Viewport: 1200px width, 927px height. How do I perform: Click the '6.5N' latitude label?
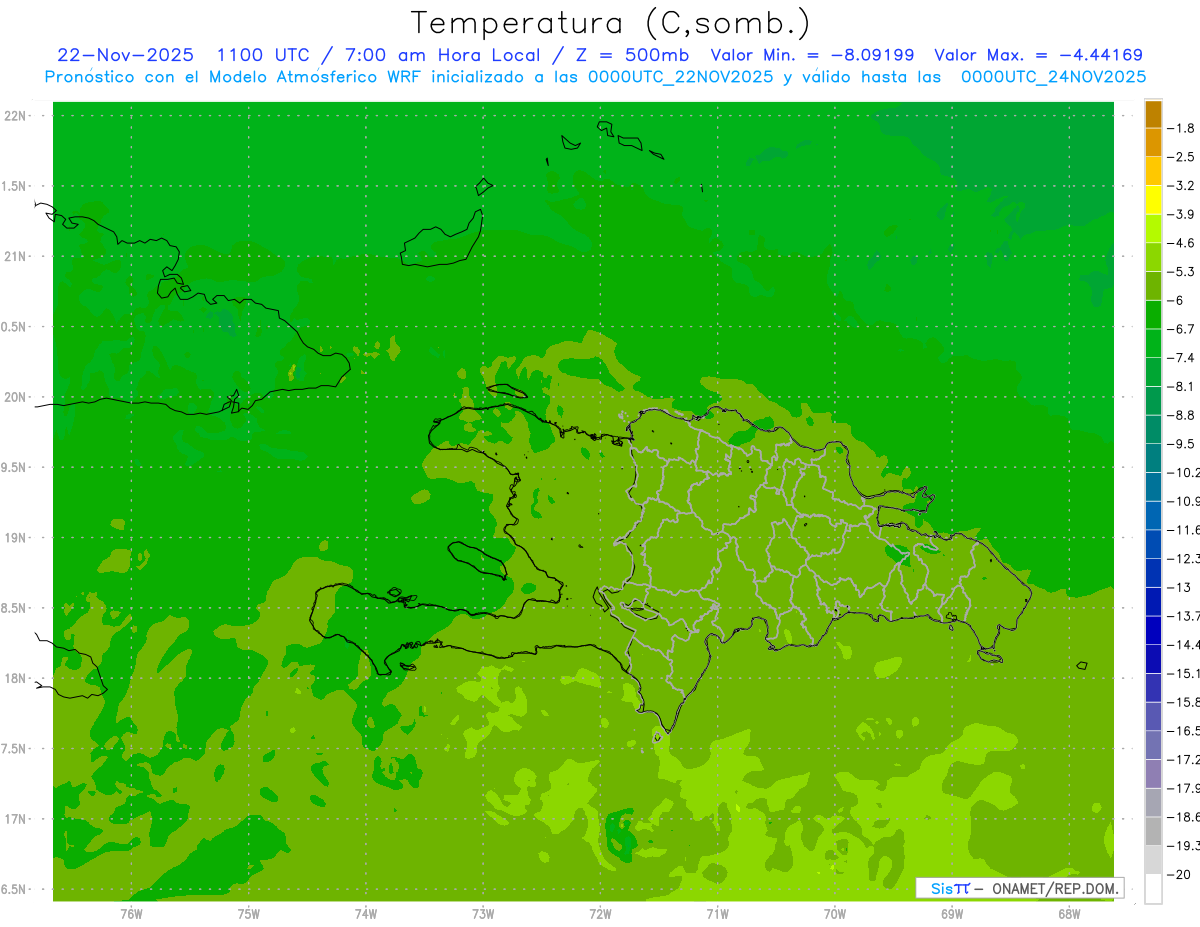[15, 889]
